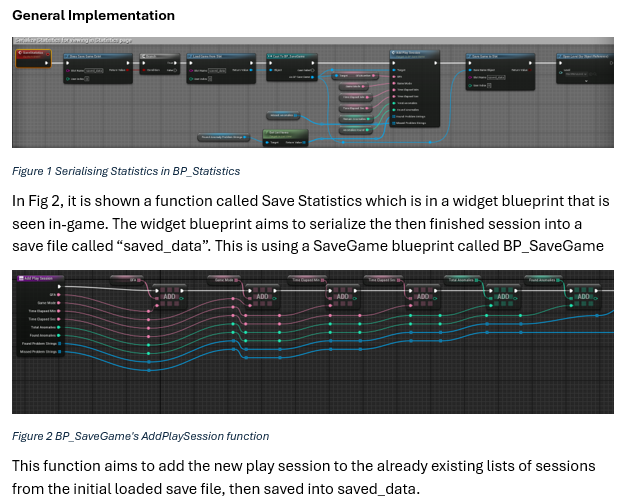The width and height of the screenshot is (623, 504).
Task: Click the General Implementation heading
Action: (93, 15)
